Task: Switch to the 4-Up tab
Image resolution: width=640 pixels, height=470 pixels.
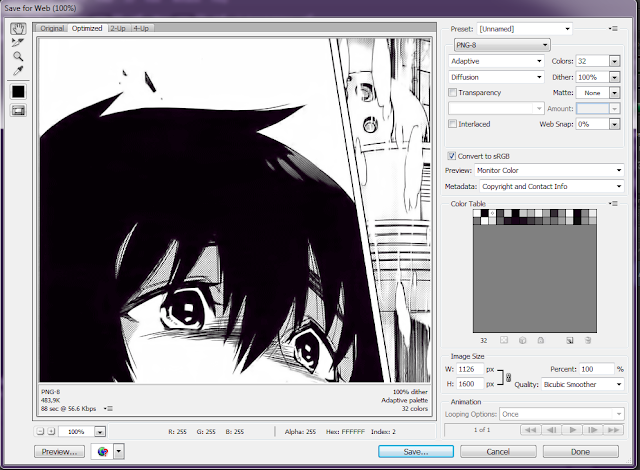Action: [141, 28]
